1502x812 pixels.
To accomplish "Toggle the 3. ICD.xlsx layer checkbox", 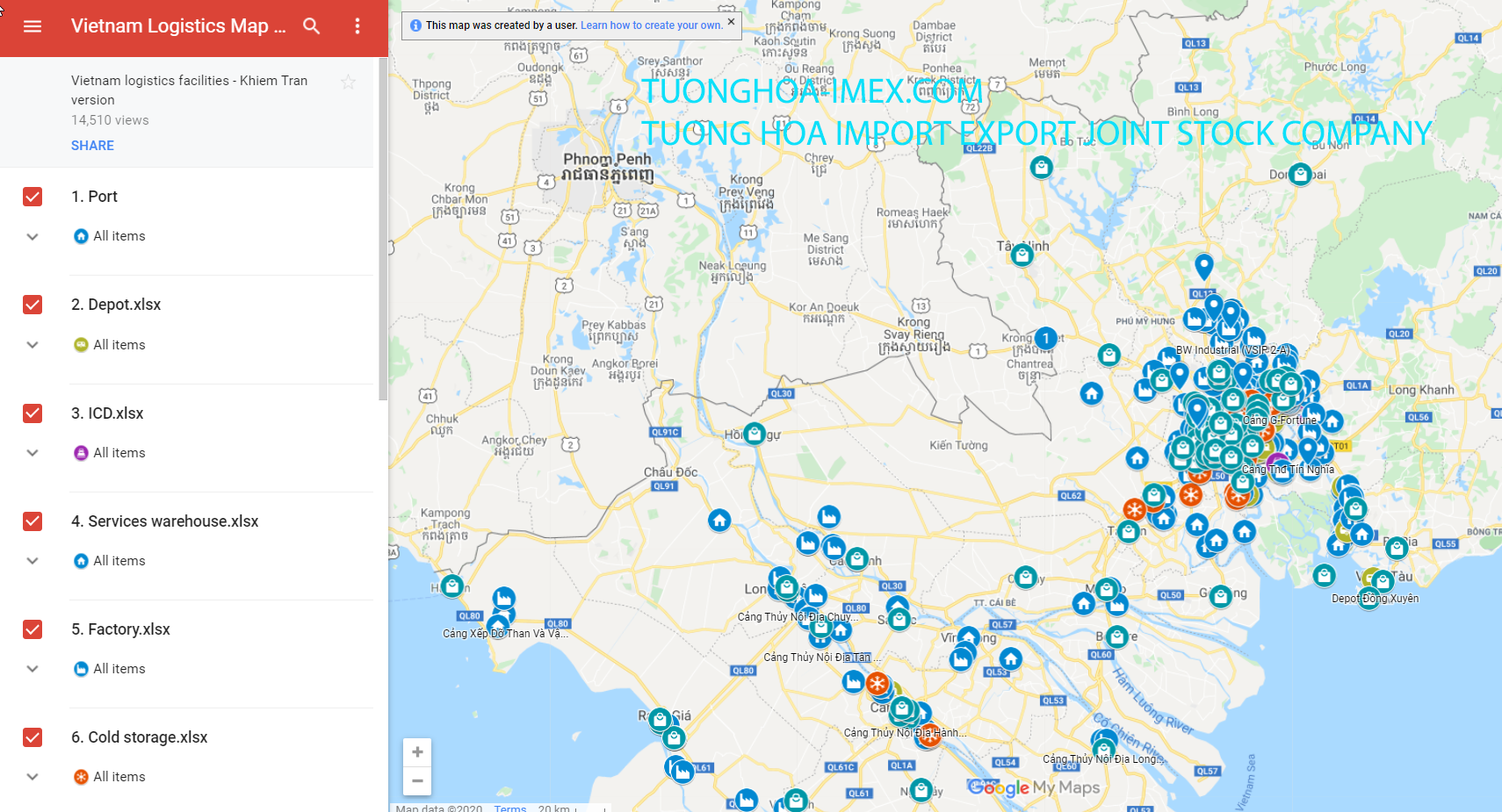I will click(x=32, y=413).
